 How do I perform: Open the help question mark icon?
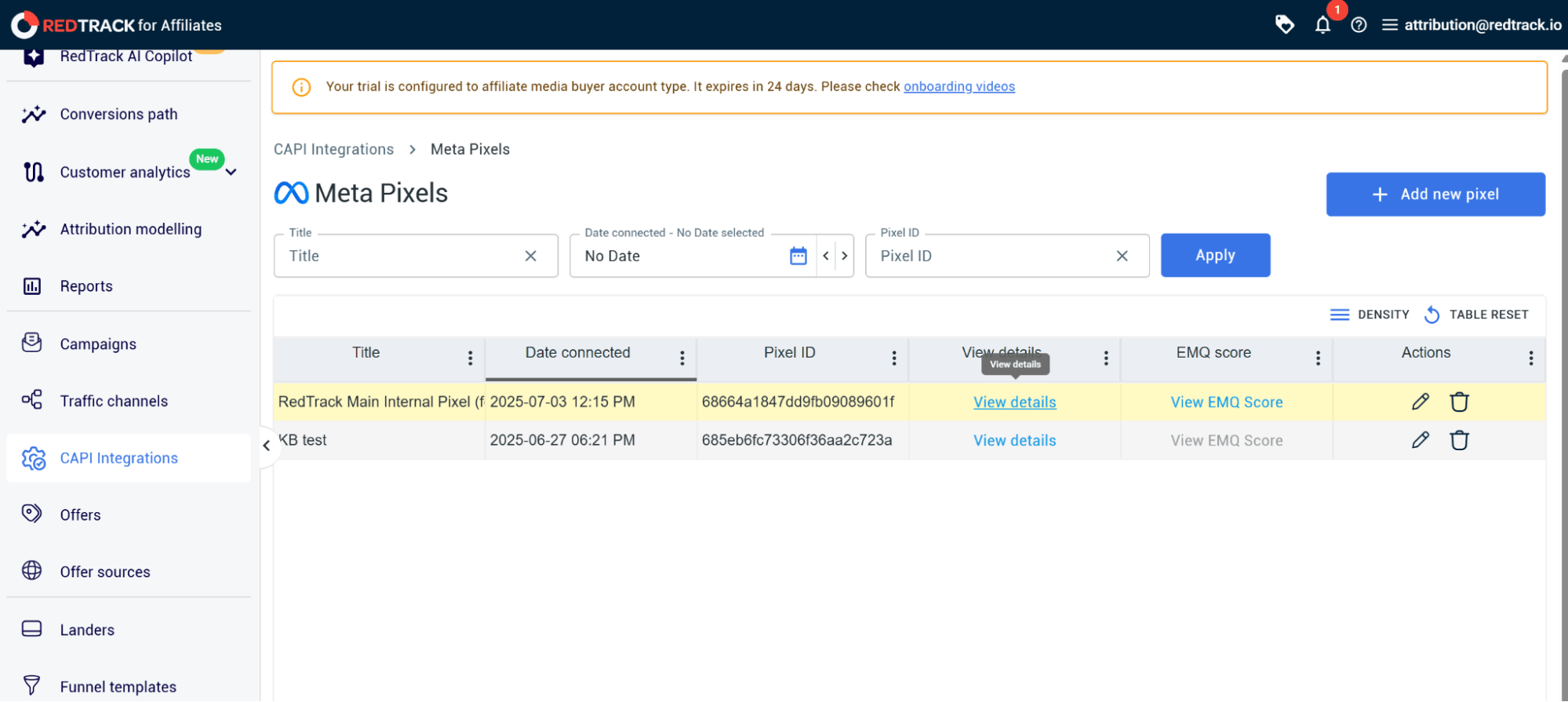[1359, 25]
